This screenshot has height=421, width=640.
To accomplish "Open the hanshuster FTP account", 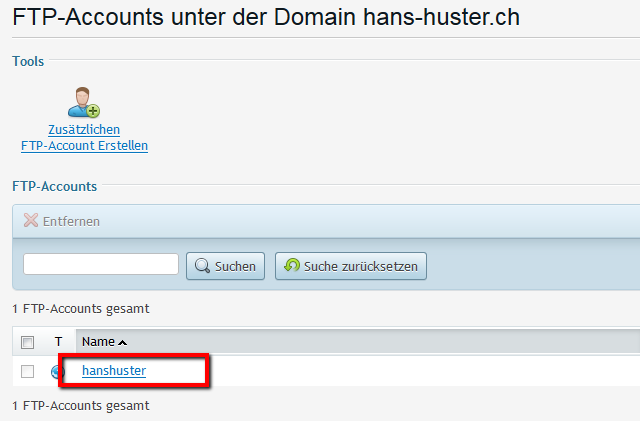I will click(114, 371).
